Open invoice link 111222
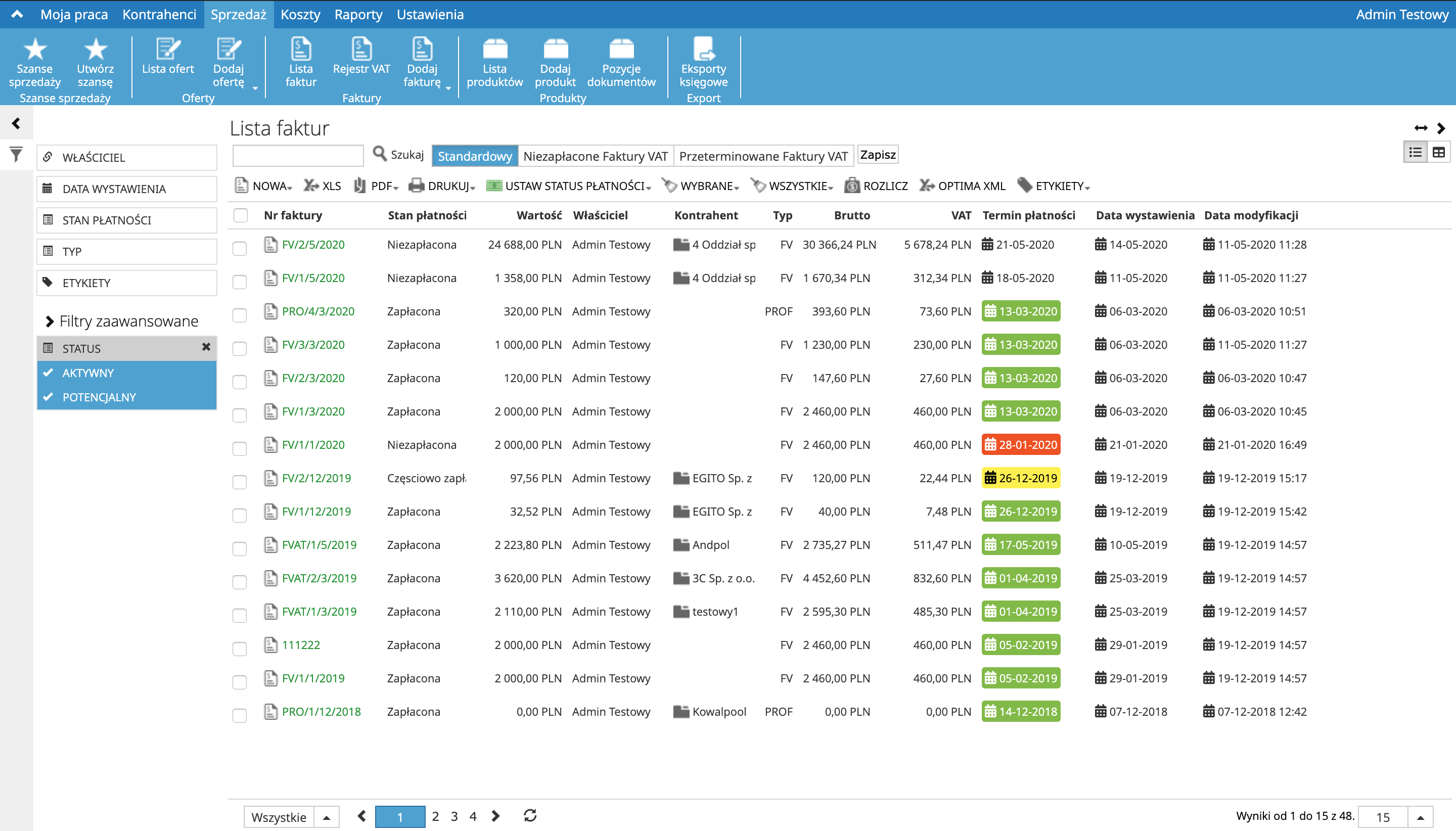This screenshot has height=831, width=1456. pos(301,645)
